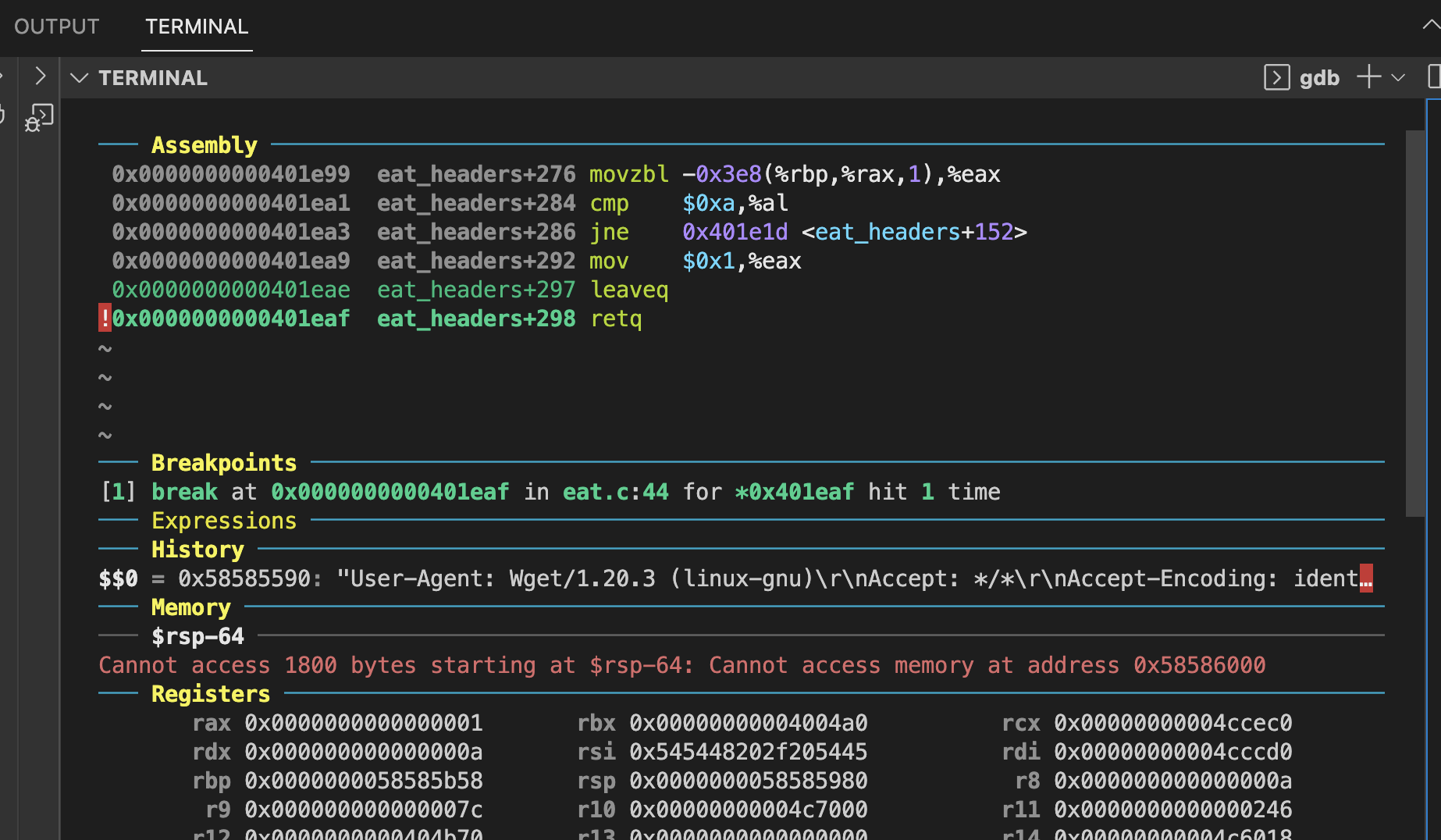Click the gdb terminal prompt icon
The width and height of the screenshot is (1441, 840).
click(x=1276, y=77)
